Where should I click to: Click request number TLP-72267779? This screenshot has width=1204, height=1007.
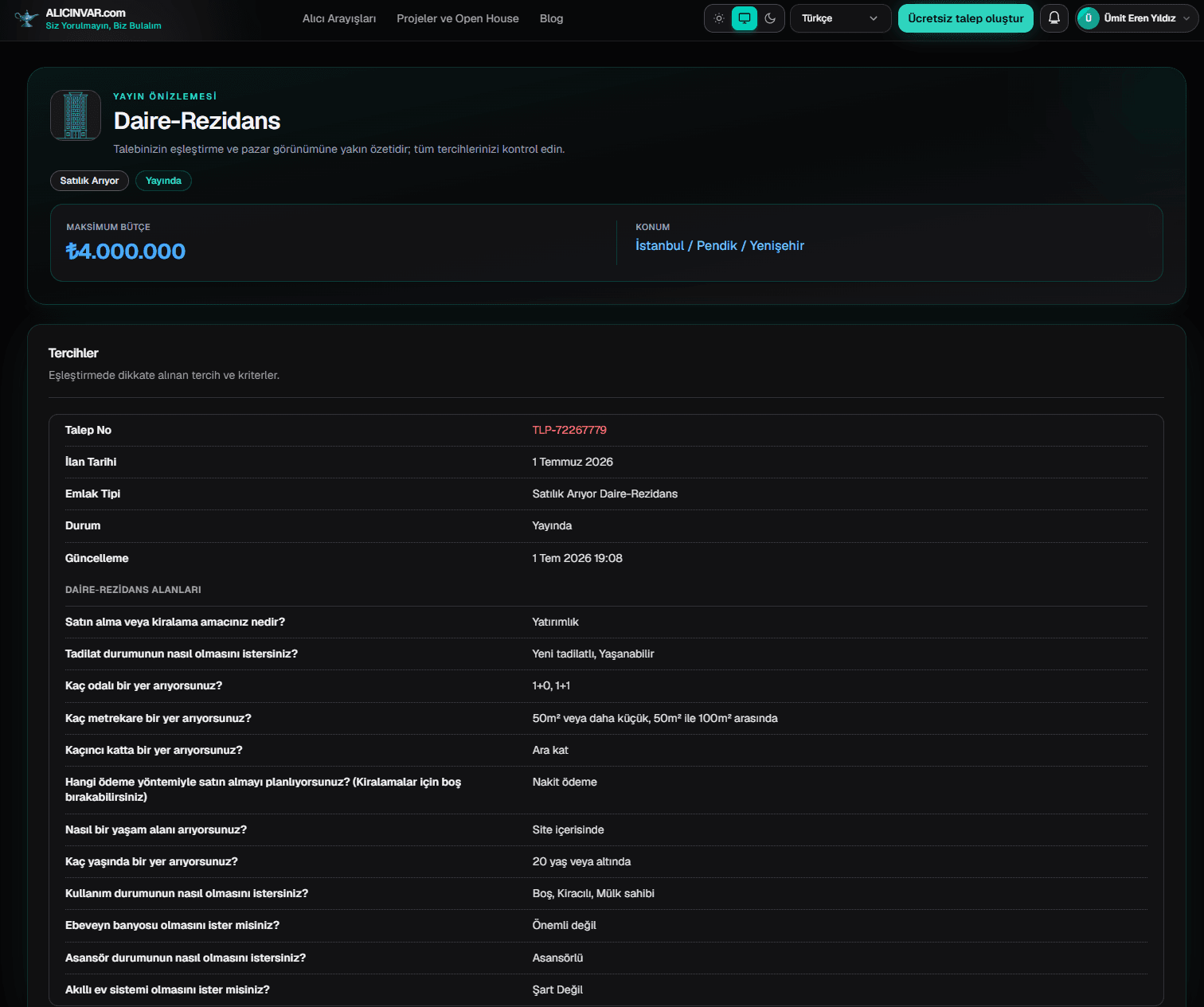(x=569, y=430)
